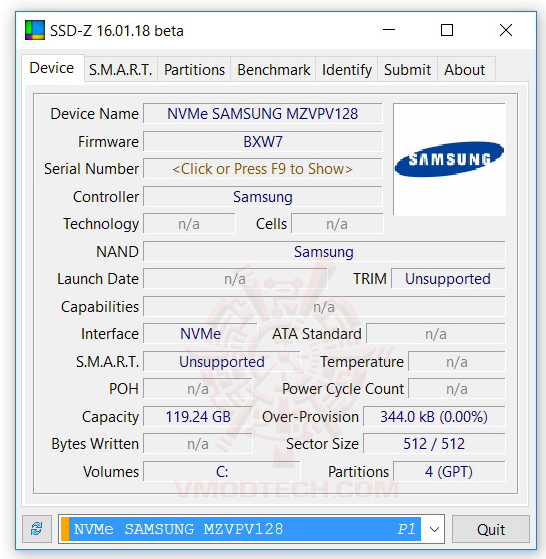Viewport: 546px width, 559px height.
Task: Click the Quit button
Action: (x=491, y=529)
